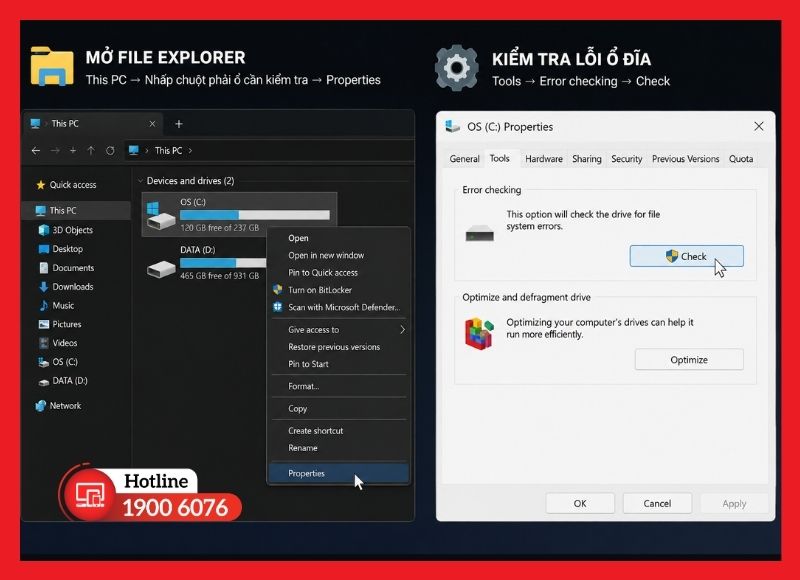Close the OS (C:) Properties dialog
800x580 pixels.
click(x=759, y=126)
